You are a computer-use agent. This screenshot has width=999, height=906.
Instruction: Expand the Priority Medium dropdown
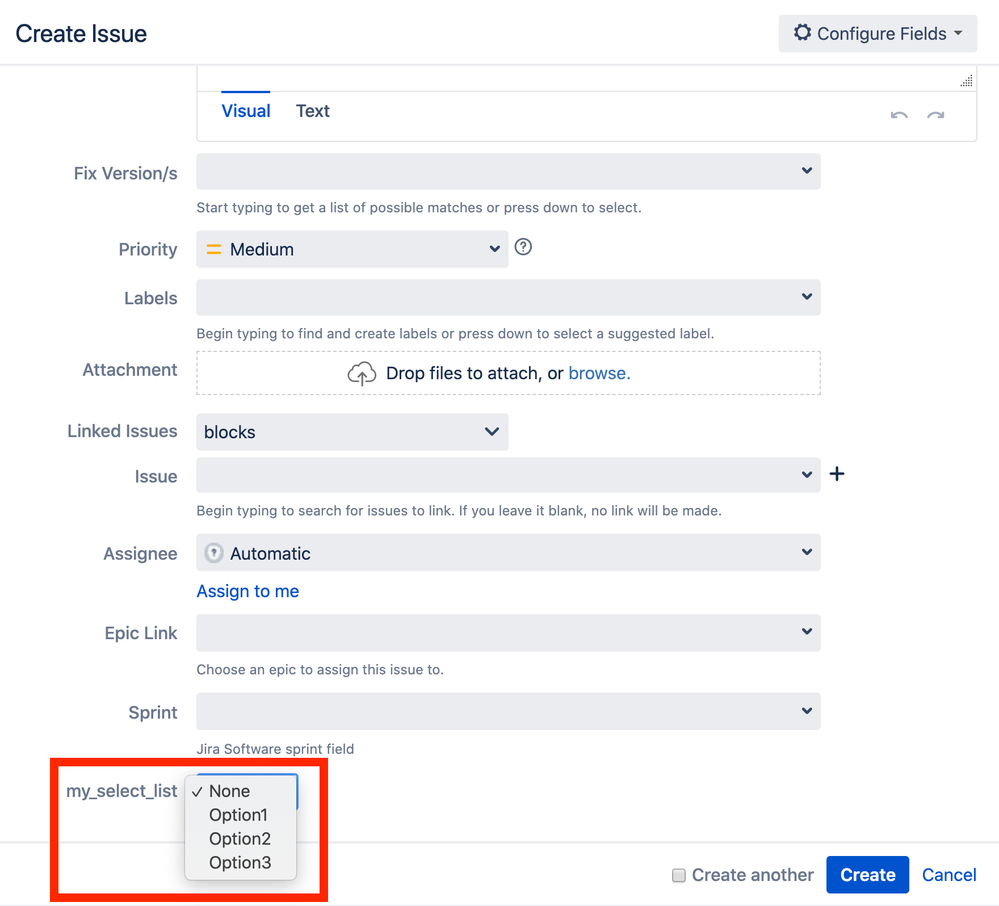[352, 249]
